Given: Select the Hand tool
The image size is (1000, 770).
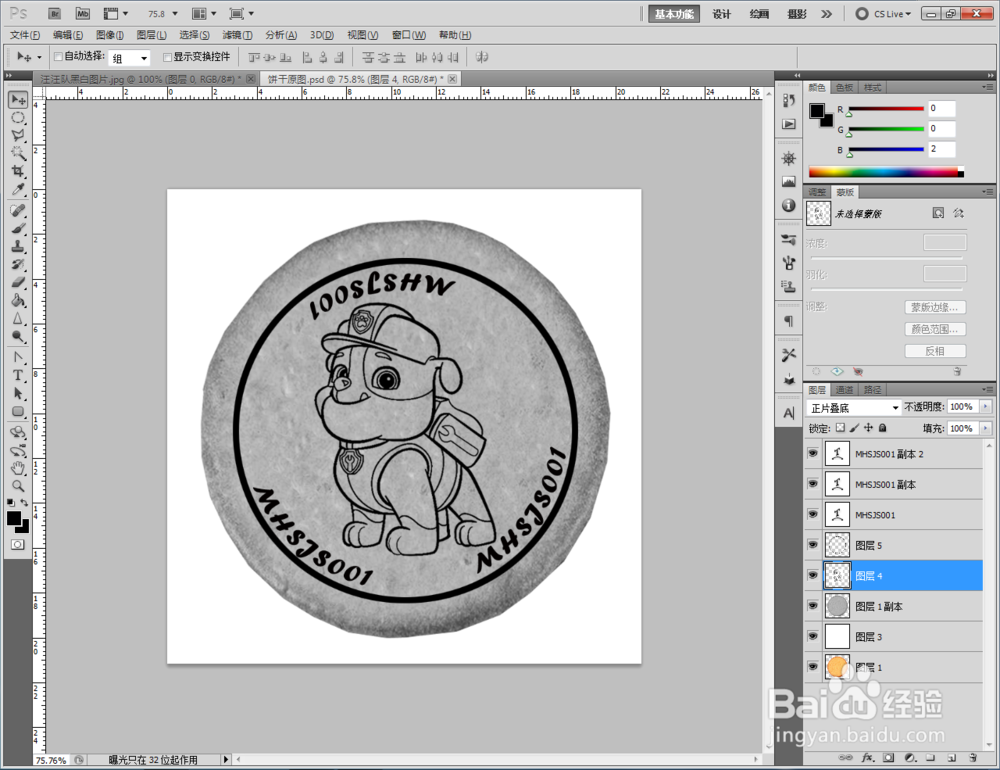Looking at the screenshot, I should 18,468.
